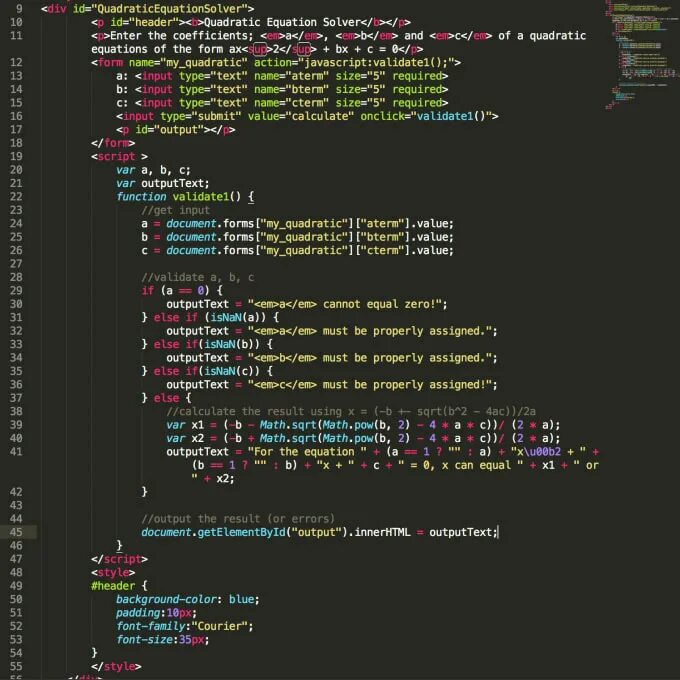The image size is (680, 680).
Task: Click the \u00b2 escape sequence
Action: (542, 452)
